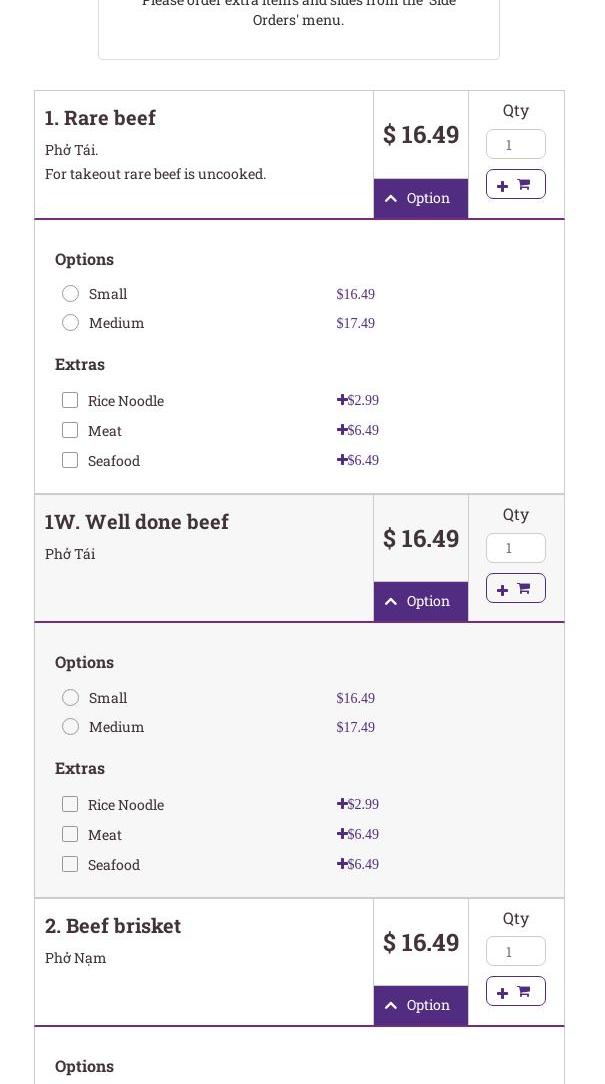Add Seafood extra to Well done beef
Image resolution: width=605 pixels, height=1084 pixels.
coord(70,864)
